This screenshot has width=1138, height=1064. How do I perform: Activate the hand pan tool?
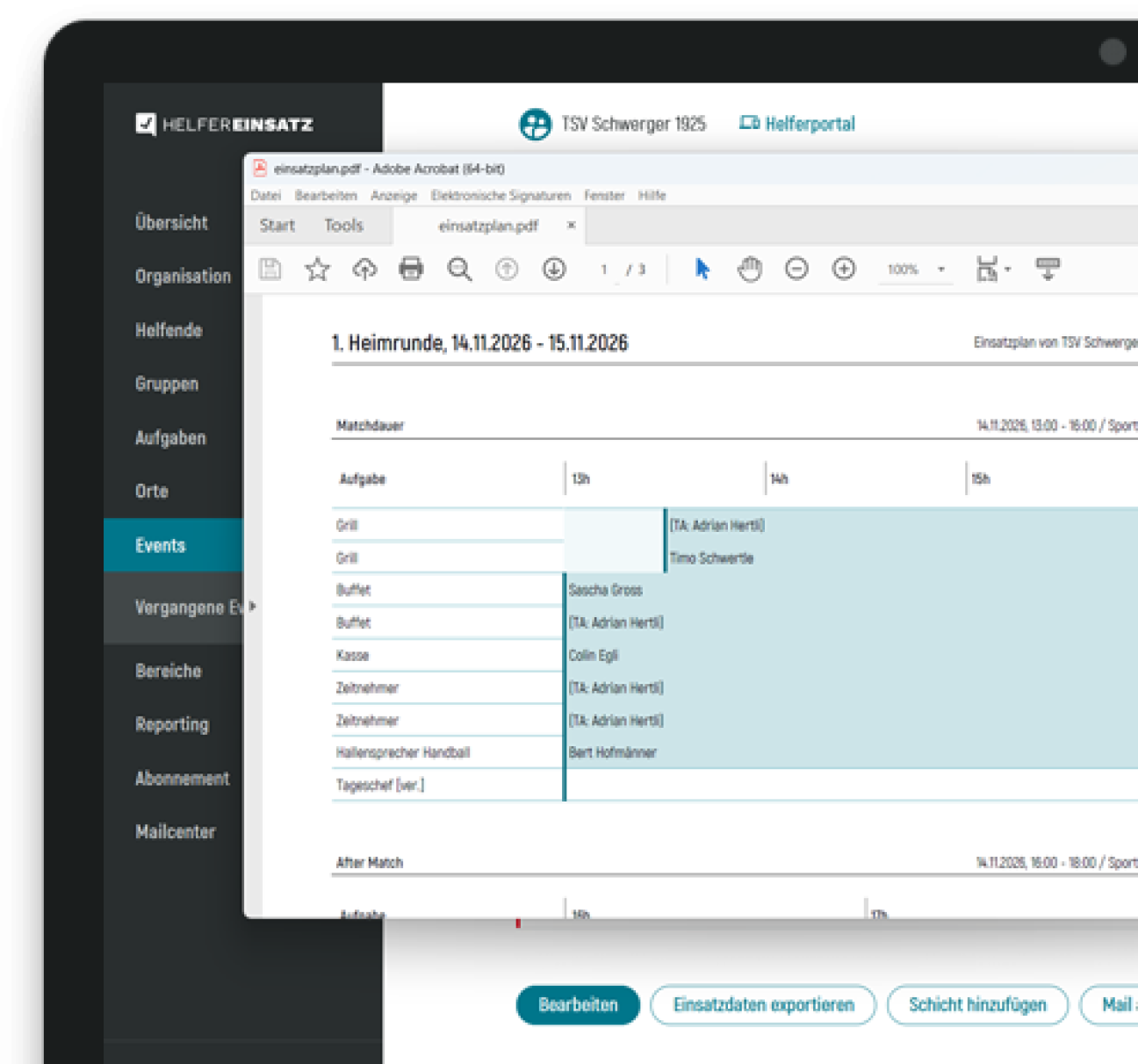749,269
